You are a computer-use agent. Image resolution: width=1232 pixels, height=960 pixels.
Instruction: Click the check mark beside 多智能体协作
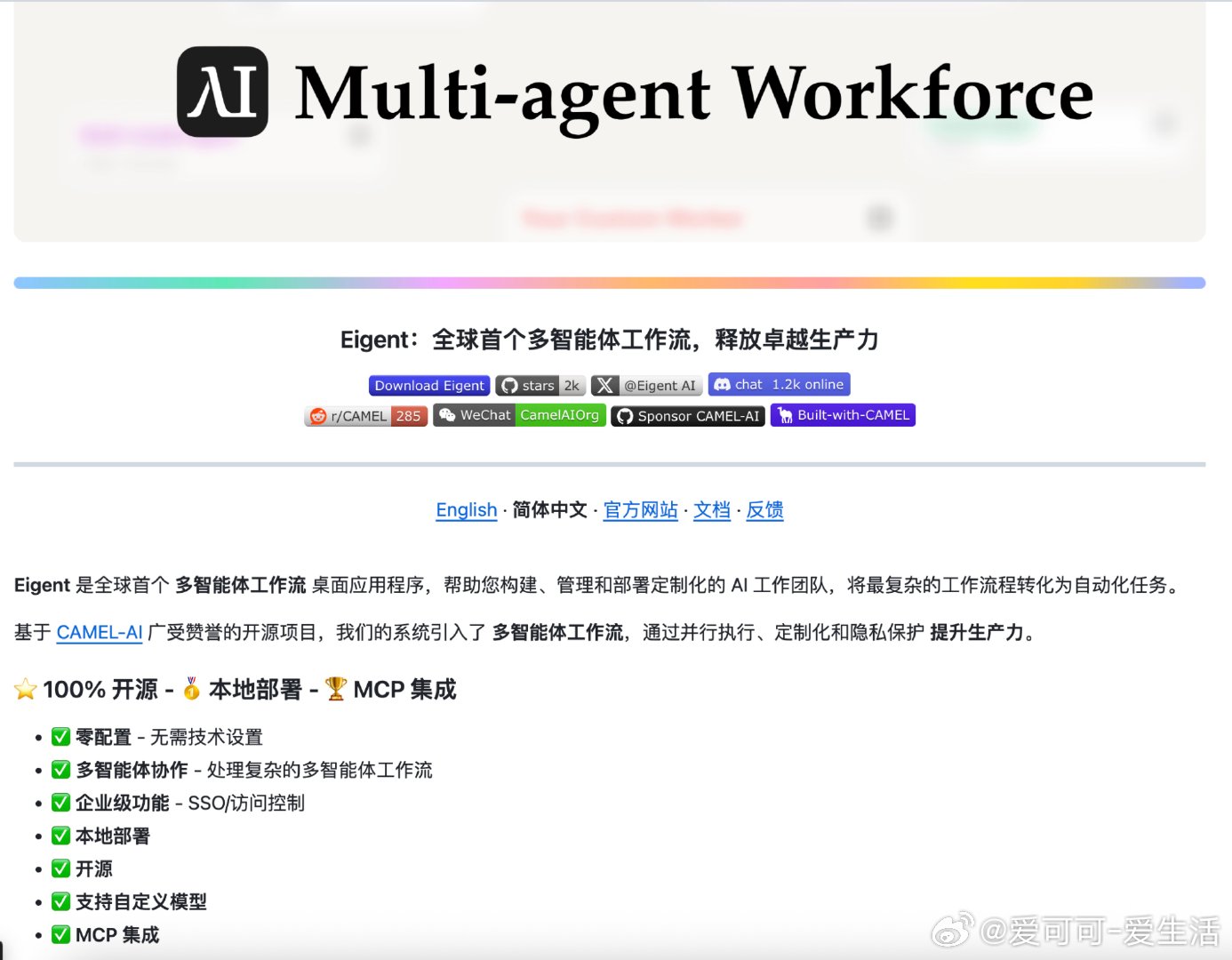(60, 770)
